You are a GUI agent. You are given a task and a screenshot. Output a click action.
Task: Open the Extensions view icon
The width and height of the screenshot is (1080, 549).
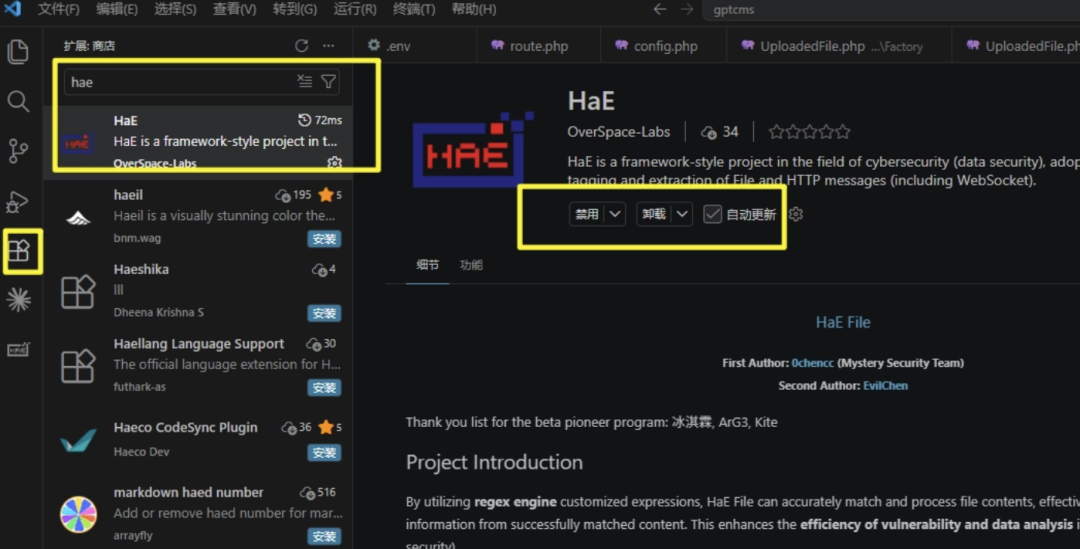(x=19, y=251)
